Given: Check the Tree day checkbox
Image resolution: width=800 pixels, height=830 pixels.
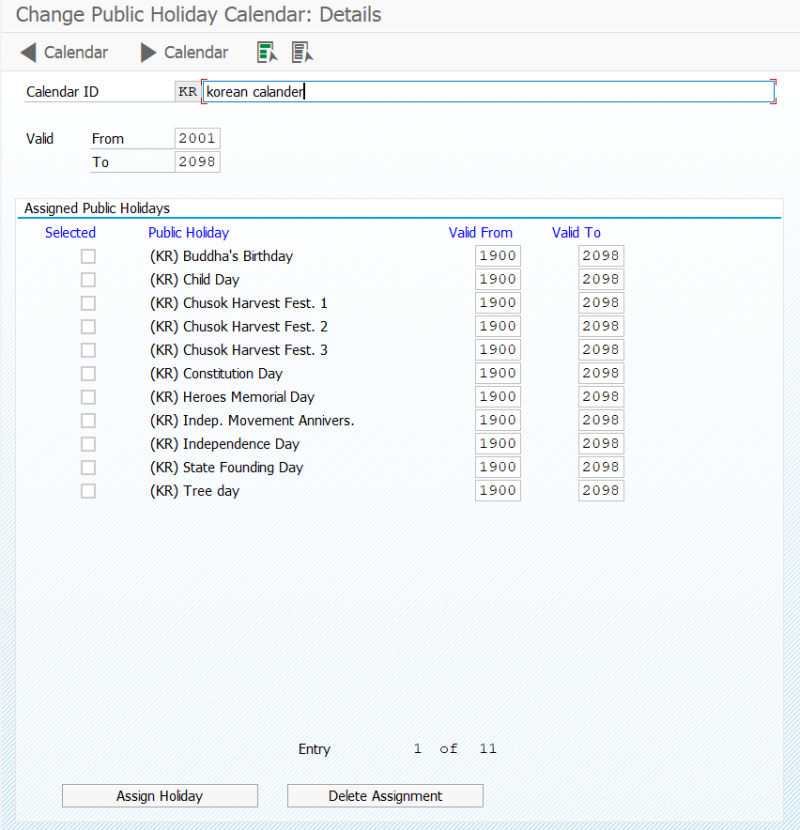Looking at the screenshot, I should tap(88, 490).
